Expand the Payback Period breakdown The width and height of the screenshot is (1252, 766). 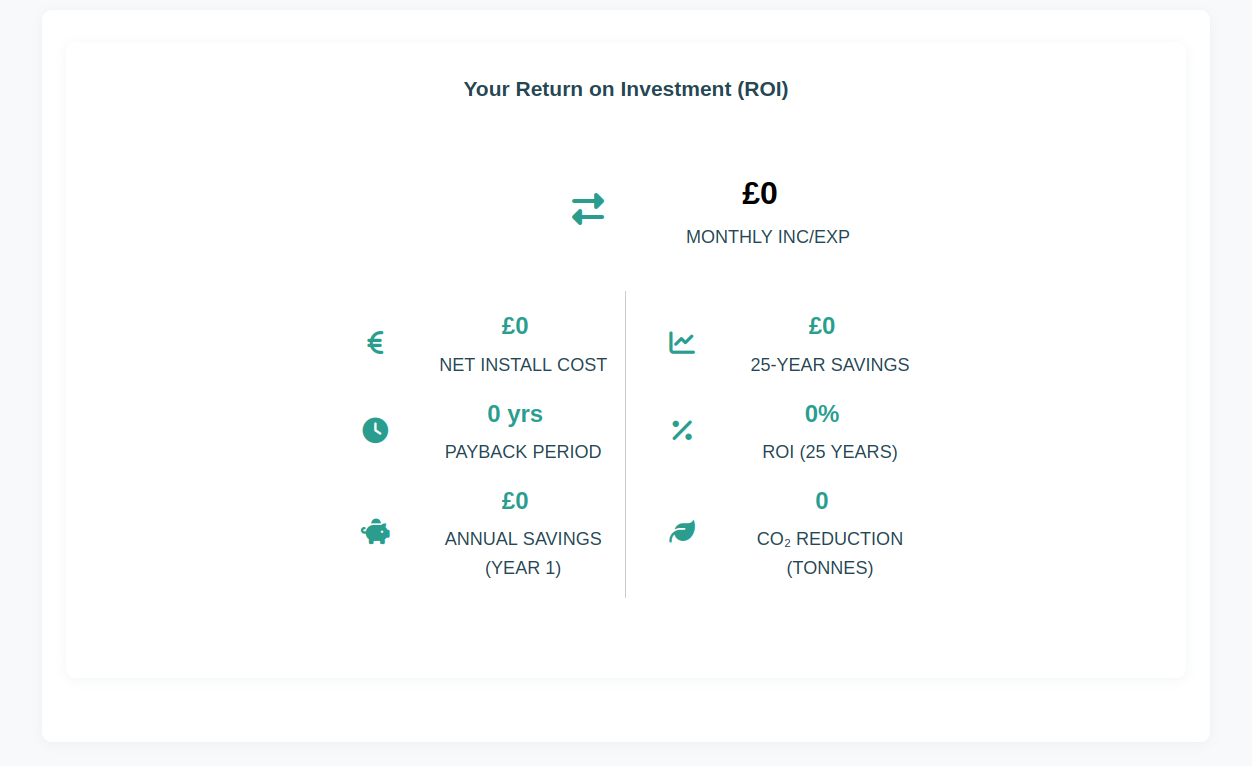[523, 452]
